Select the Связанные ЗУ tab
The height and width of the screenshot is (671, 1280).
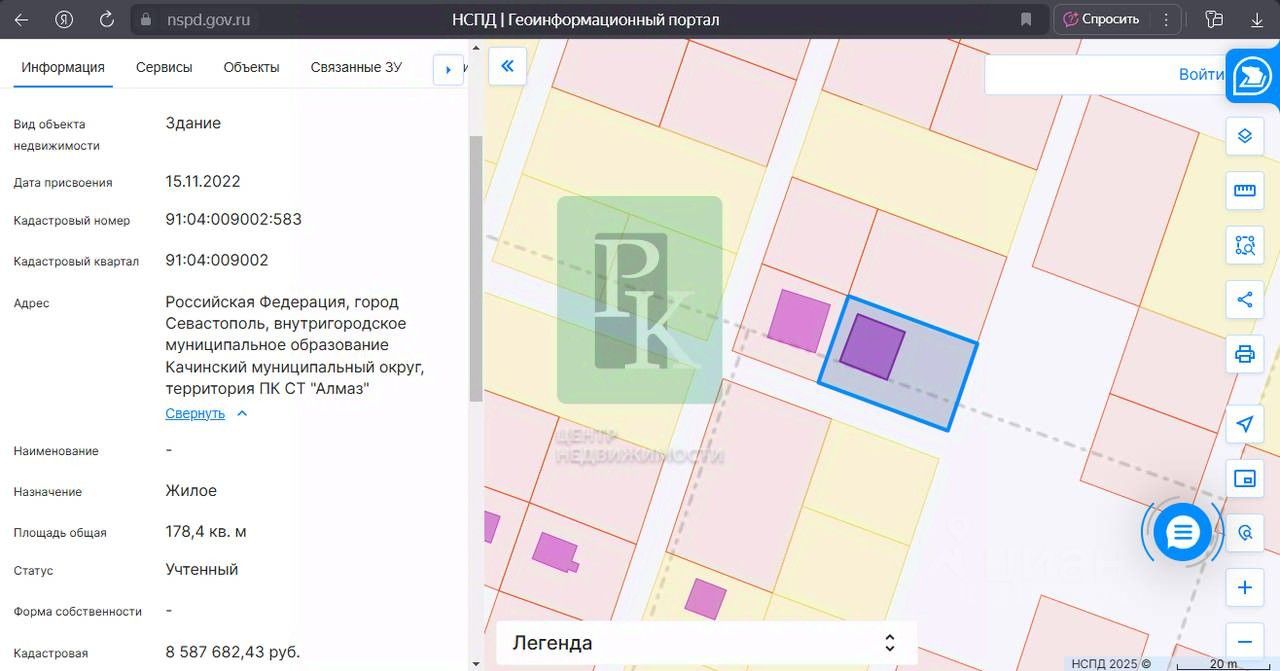(x=356, y=67)
